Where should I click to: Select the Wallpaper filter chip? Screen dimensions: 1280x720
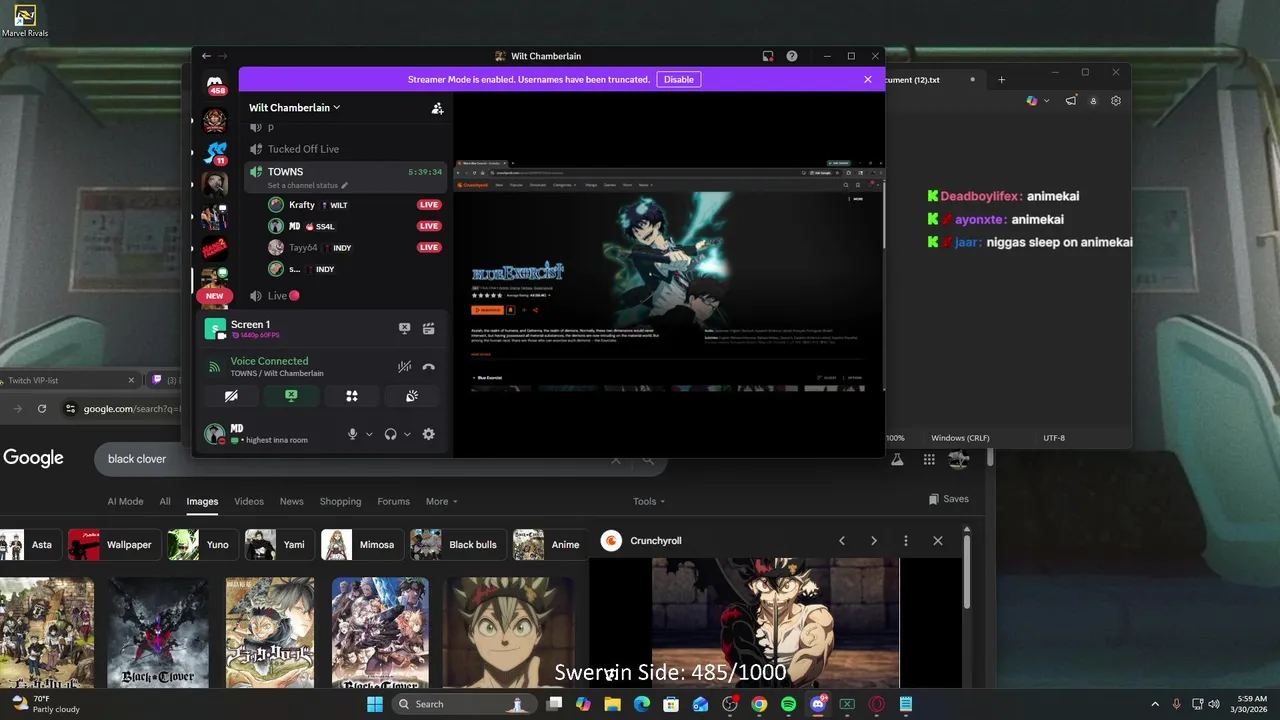point(115,545)
